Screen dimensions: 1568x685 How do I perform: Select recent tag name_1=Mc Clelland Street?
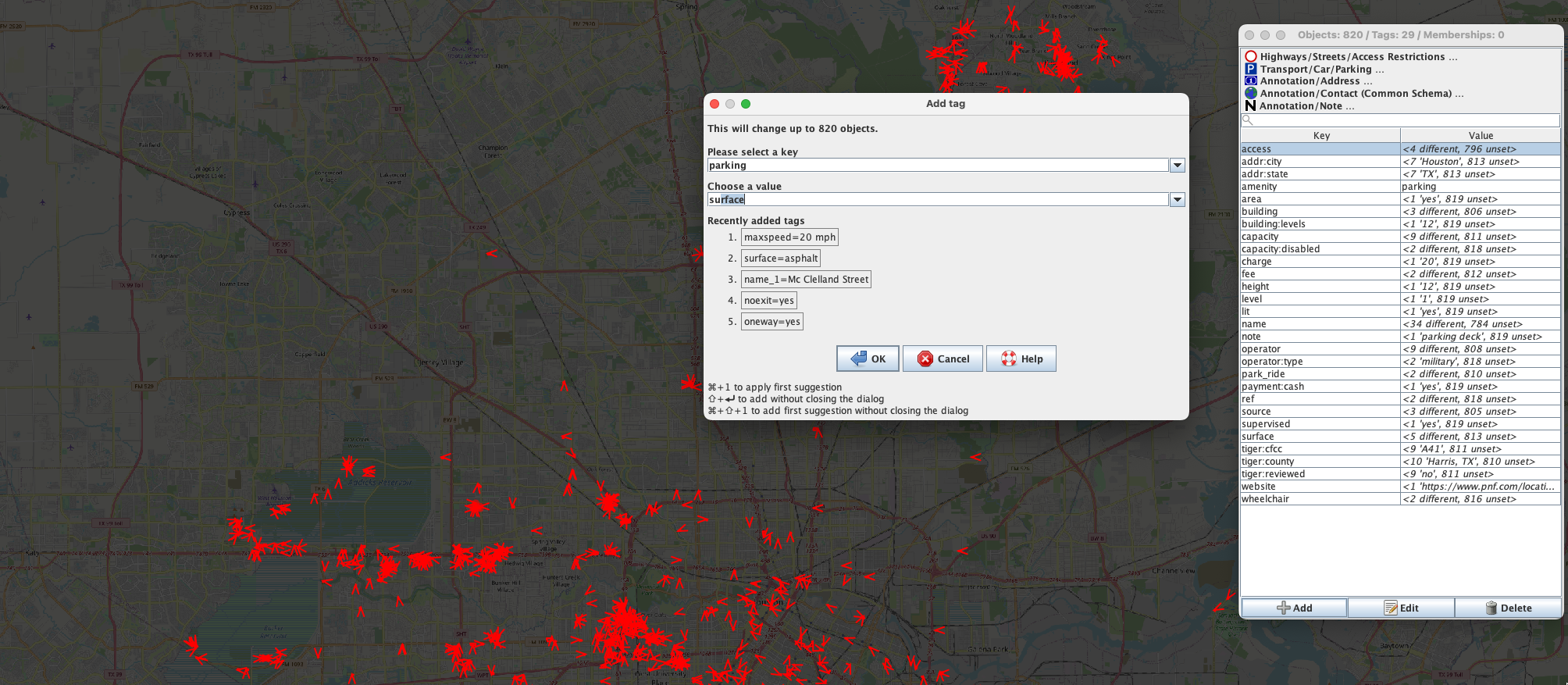pyautogui.click(x=806, y=280)
